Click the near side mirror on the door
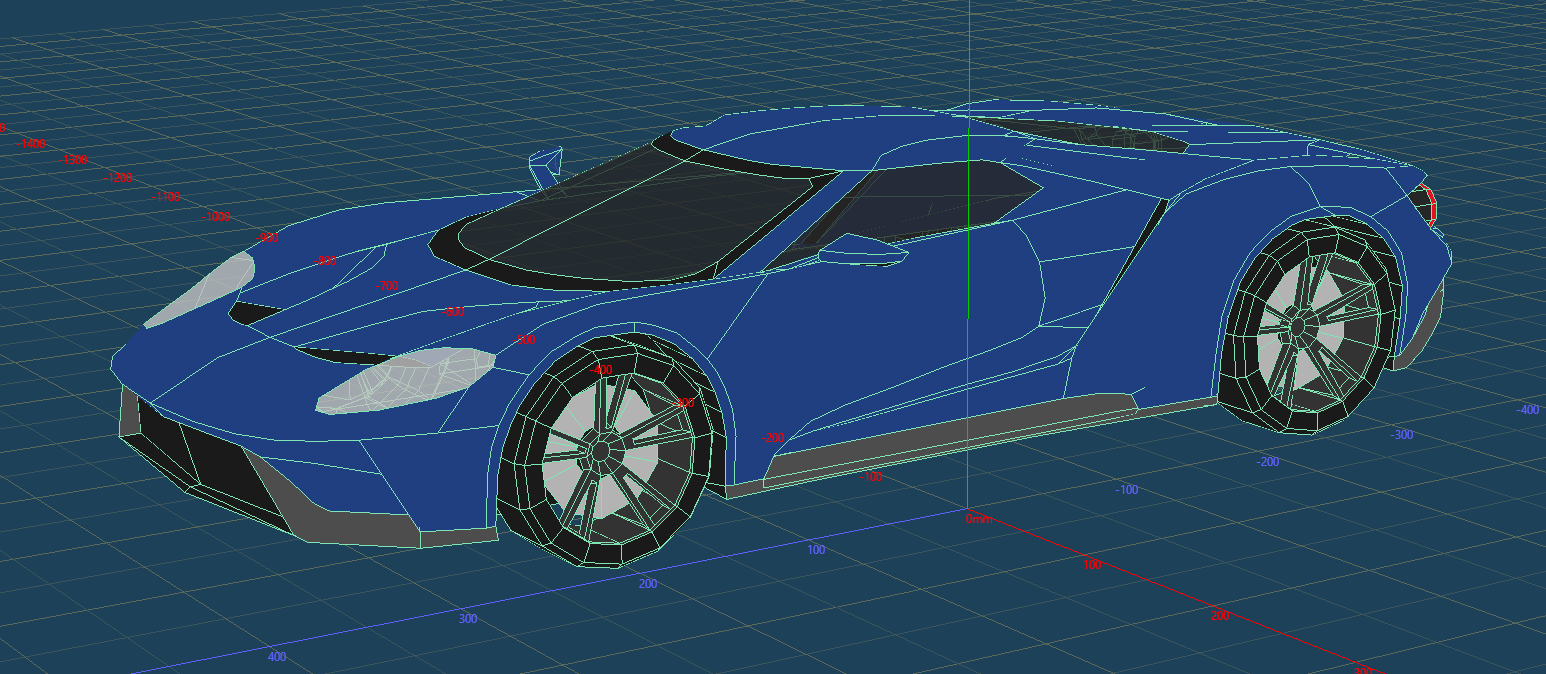This screenshot has height=674, width=1546. (862, 250)
